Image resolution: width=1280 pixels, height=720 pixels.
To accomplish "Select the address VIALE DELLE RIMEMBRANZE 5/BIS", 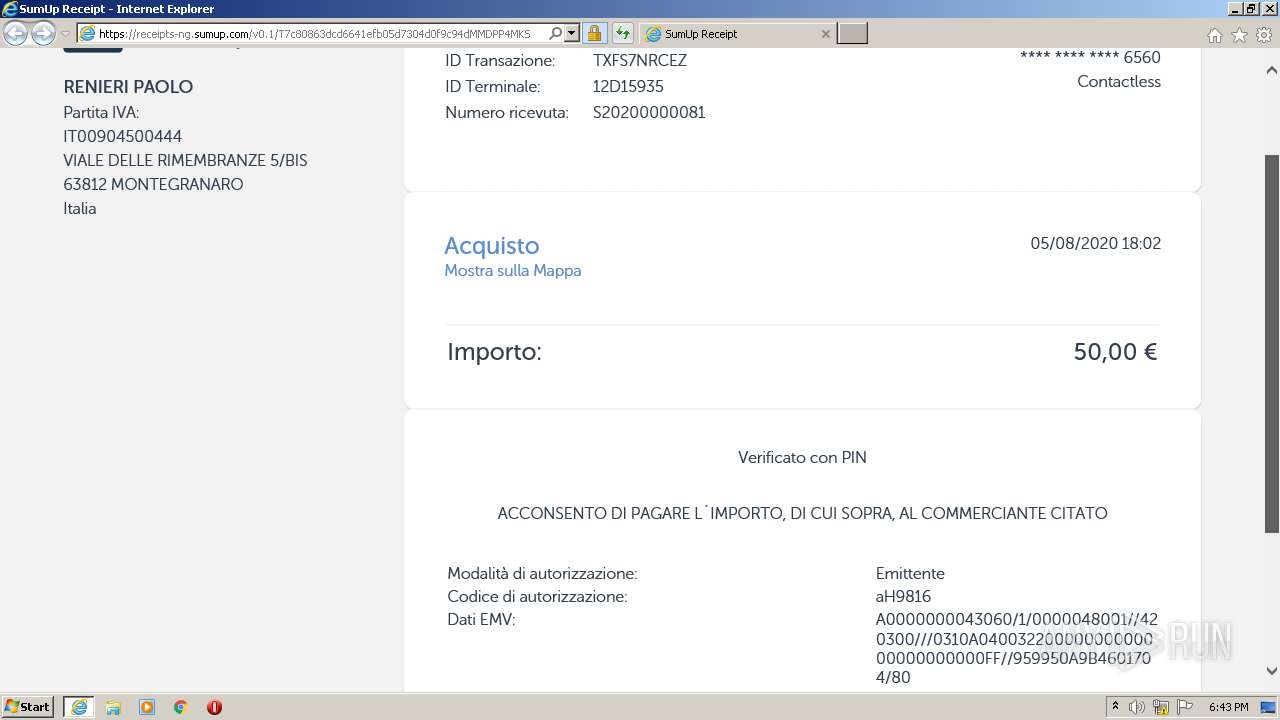I will tap(185, 161).
